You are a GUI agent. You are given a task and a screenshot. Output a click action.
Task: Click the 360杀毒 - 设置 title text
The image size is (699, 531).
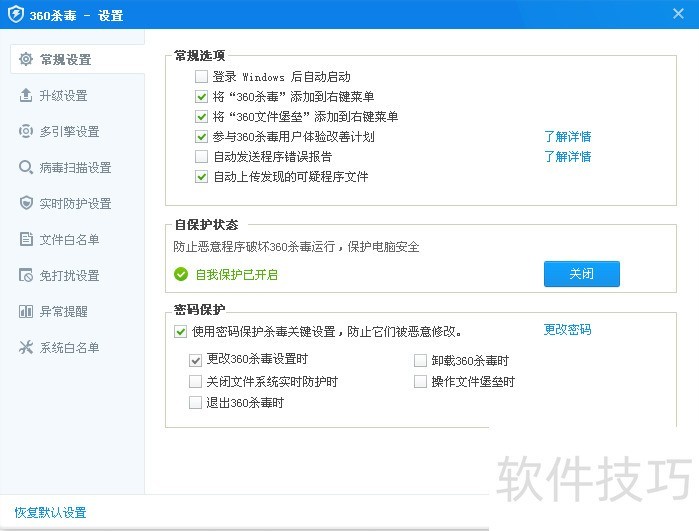[76, 16]
